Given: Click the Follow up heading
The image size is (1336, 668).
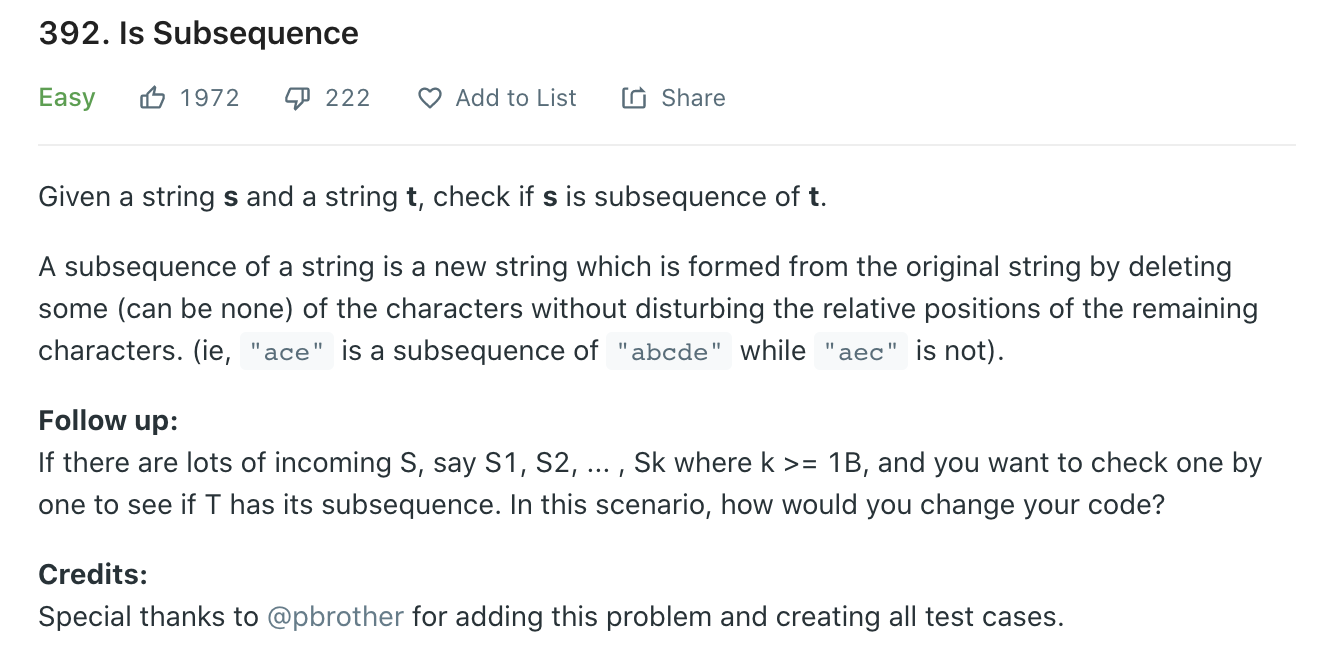Looking at the screenshot, I should (108, 421).
